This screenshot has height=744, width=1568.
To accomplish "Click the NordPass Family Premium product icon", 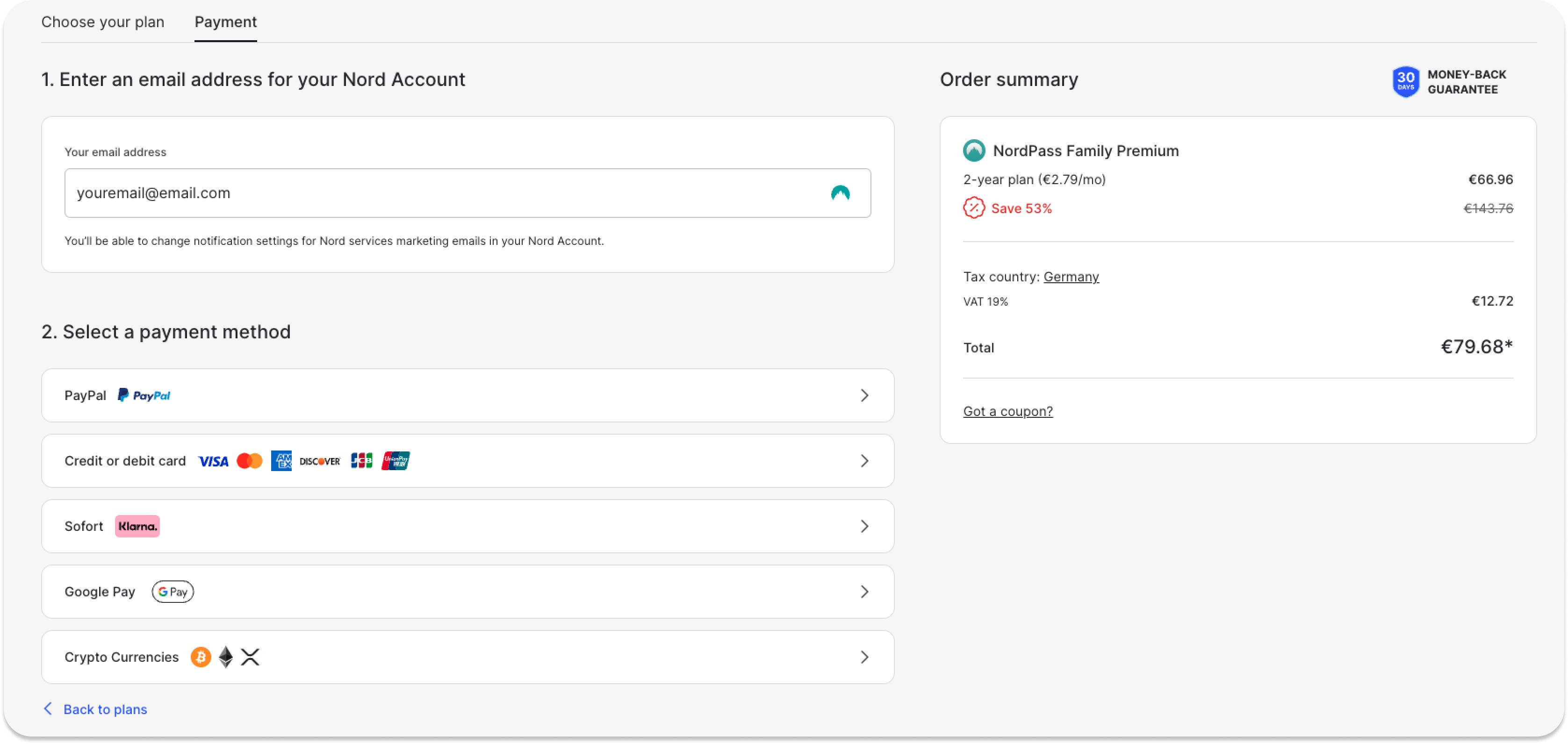I will pos(974,150).
